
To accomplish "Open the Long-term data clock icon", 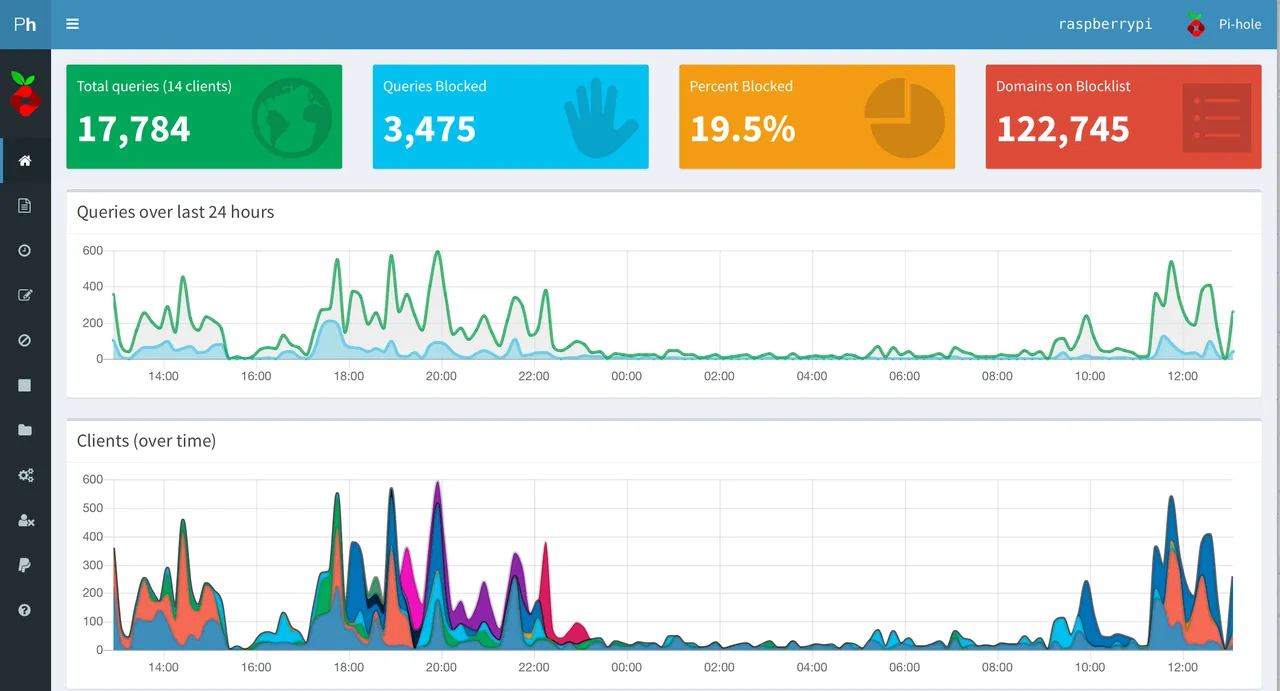I will [x=25, y=250].
